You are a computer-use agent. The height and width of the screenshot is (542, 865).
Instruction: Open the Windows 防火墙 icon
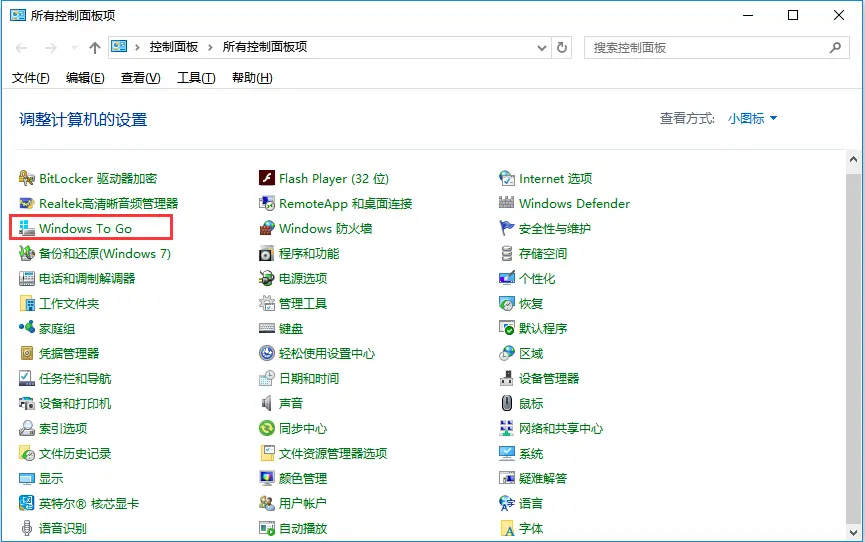[x=267, y=229]
